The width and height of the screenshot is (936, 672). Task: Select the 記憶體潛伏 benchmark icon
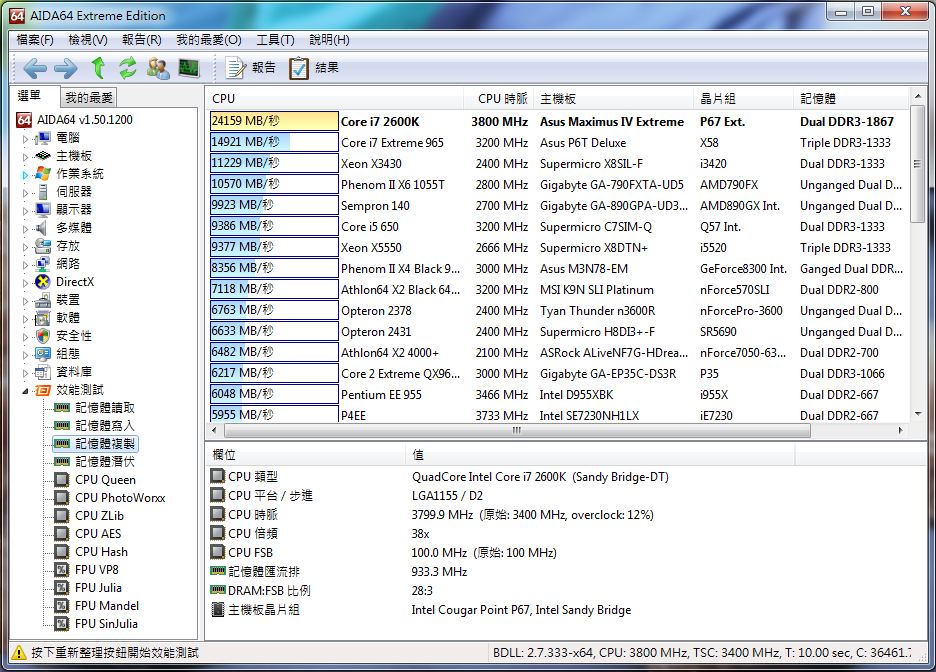[61, 461]
